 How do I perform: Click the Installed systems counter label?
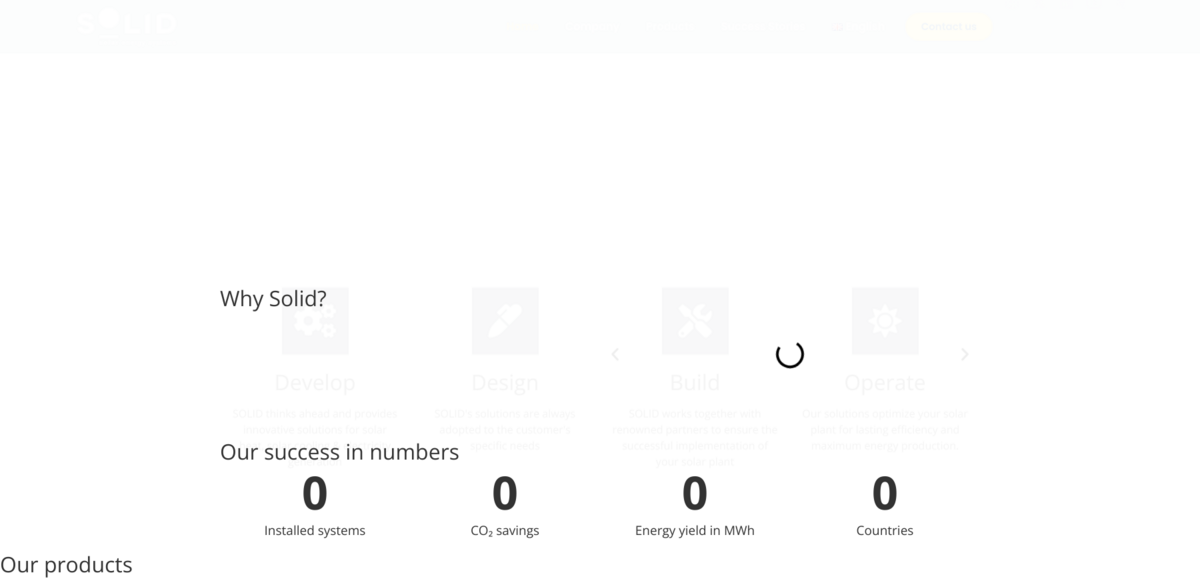point(315,531)
